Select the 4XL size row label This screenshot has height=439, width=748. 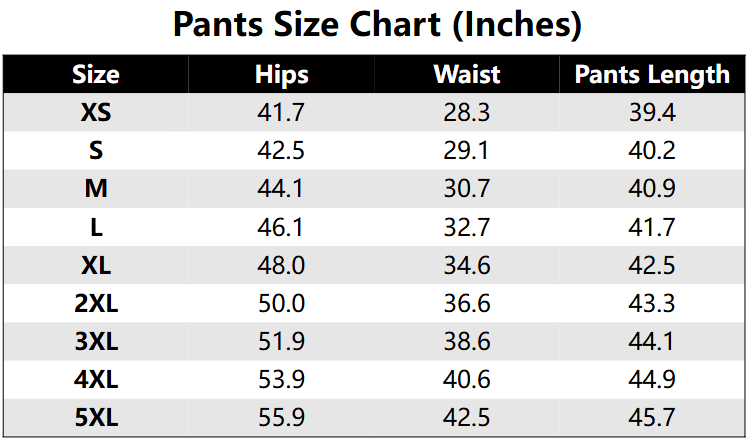pyautogui.click(x=96, y=380)
